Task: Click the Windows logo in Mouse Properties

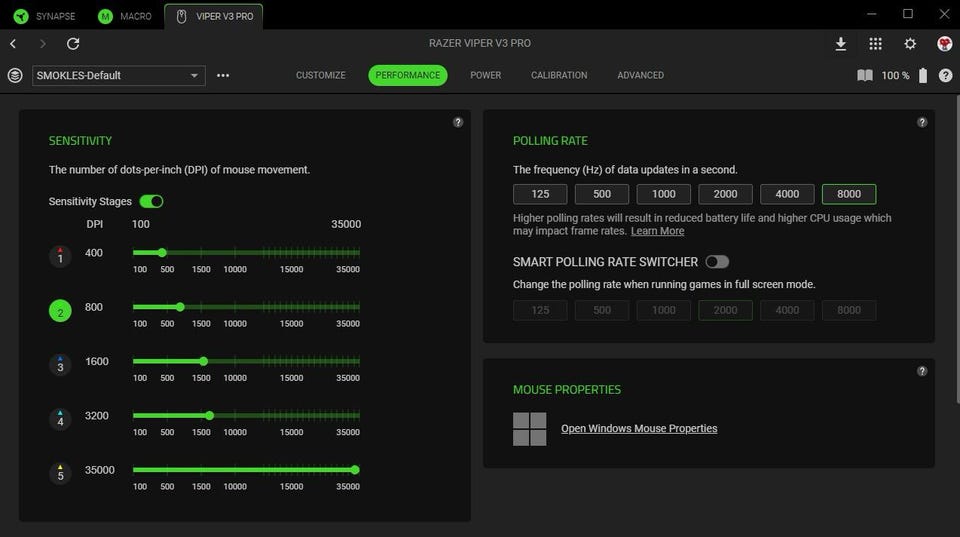Action: 529,429
